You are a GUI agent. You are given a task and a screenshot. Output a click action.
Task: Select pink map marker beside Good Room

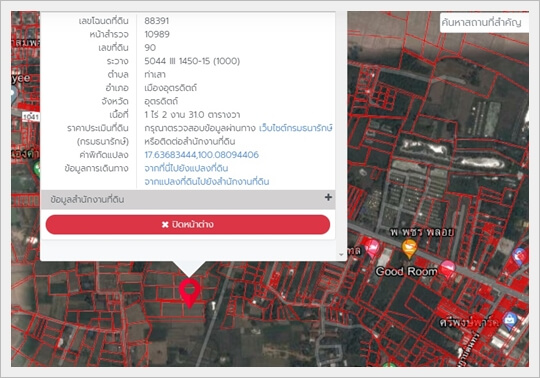(447, 269)
